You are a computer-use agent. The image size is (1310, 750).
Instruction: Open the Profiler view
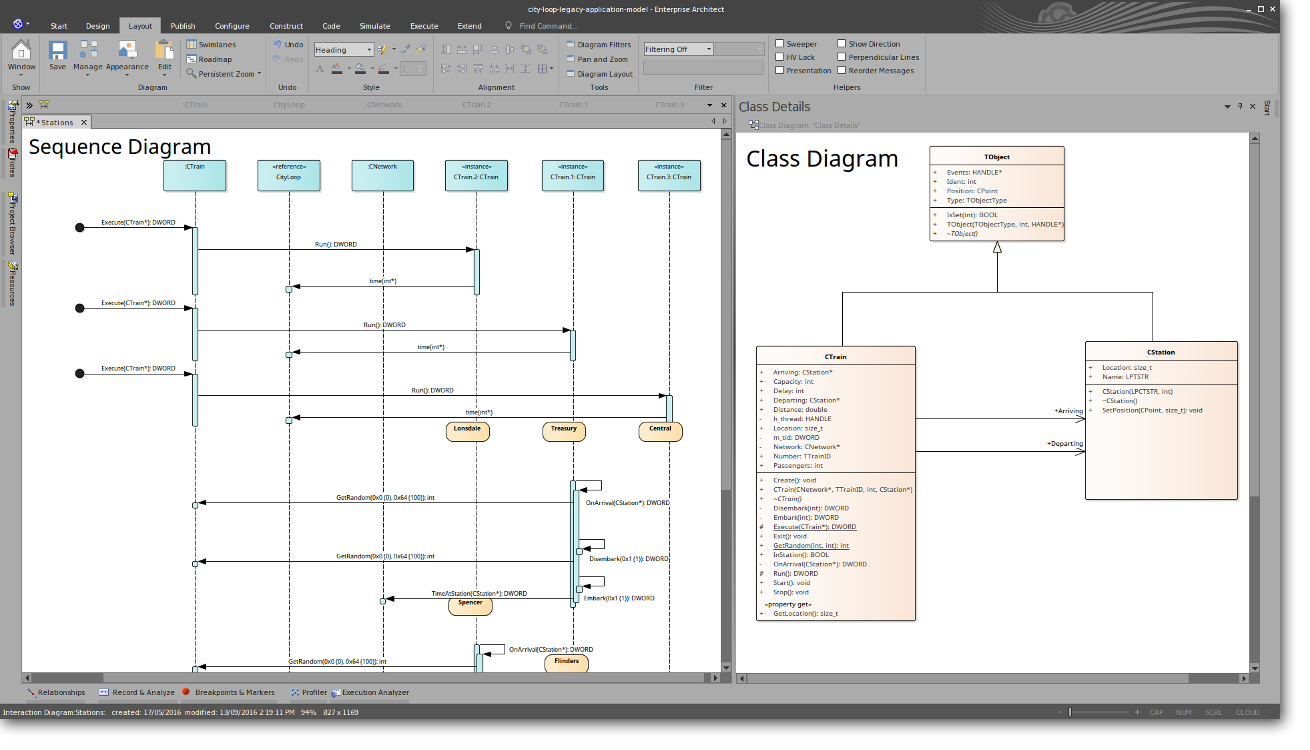[314, 691]
